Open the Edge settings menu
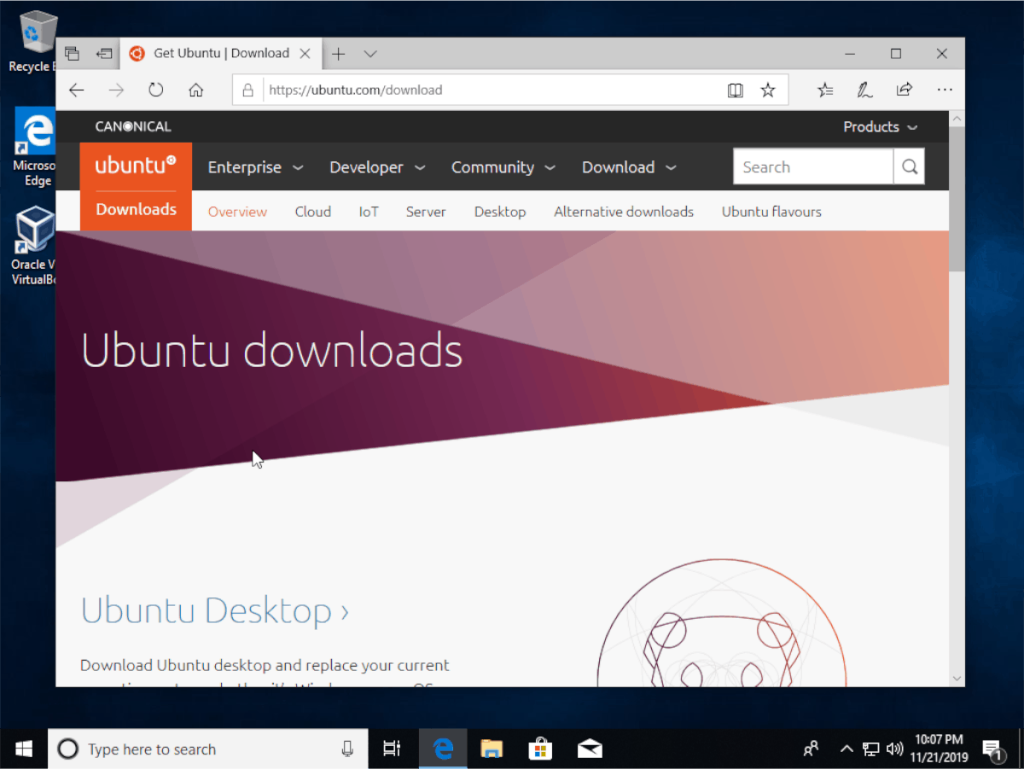1024x769 pixels. coord(944,89)
